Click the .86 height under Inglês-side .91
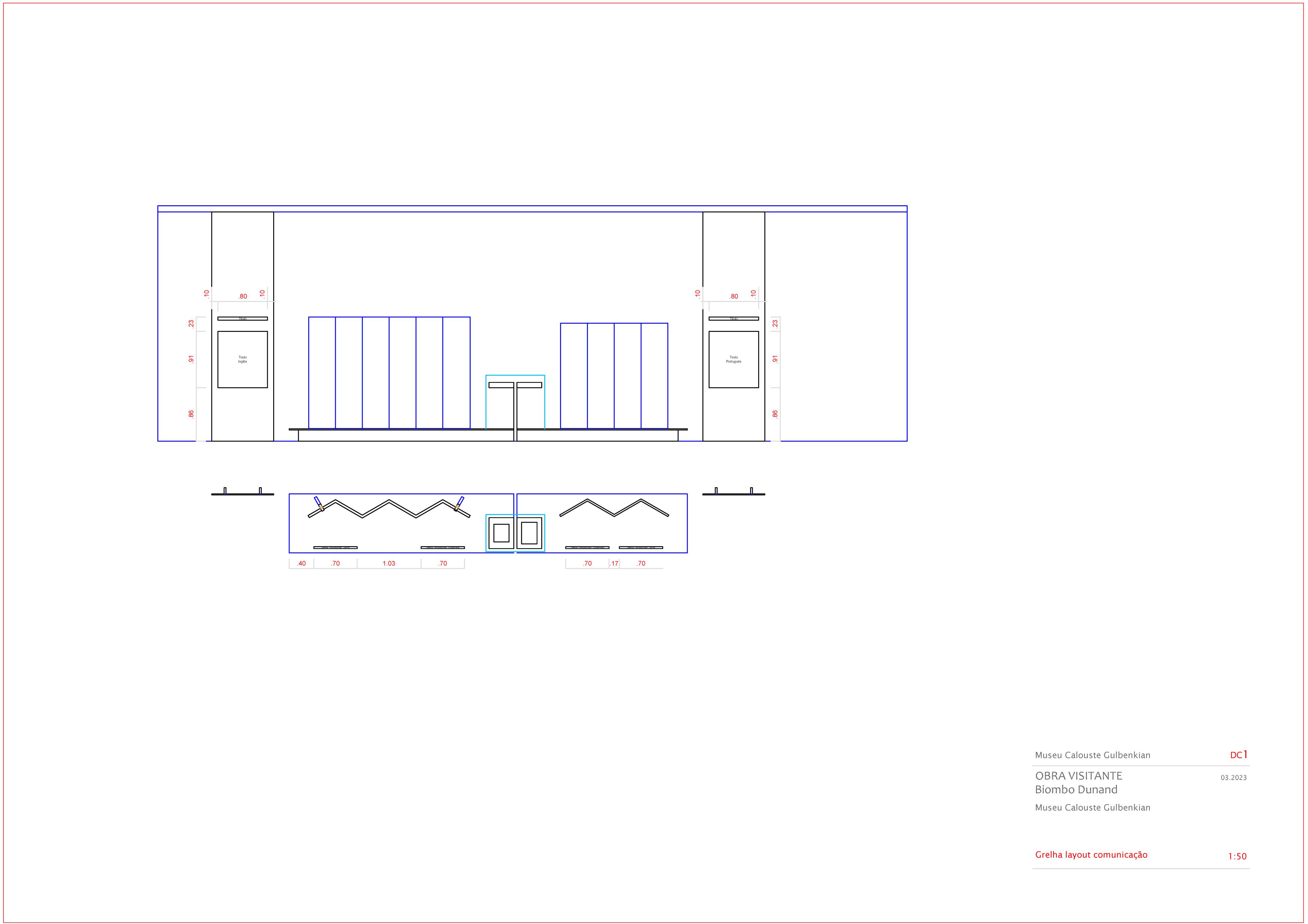 tap(191, 414)
